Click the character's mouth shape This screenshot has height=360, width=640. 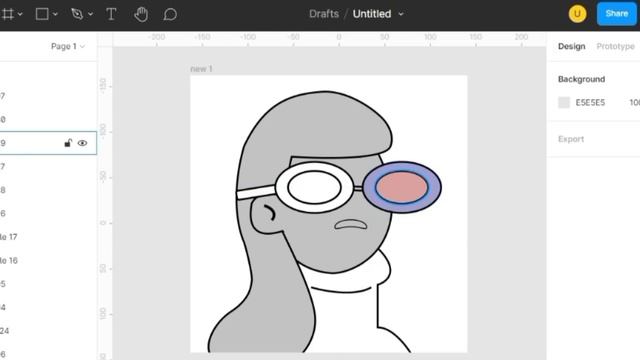(x=351, y=224)
